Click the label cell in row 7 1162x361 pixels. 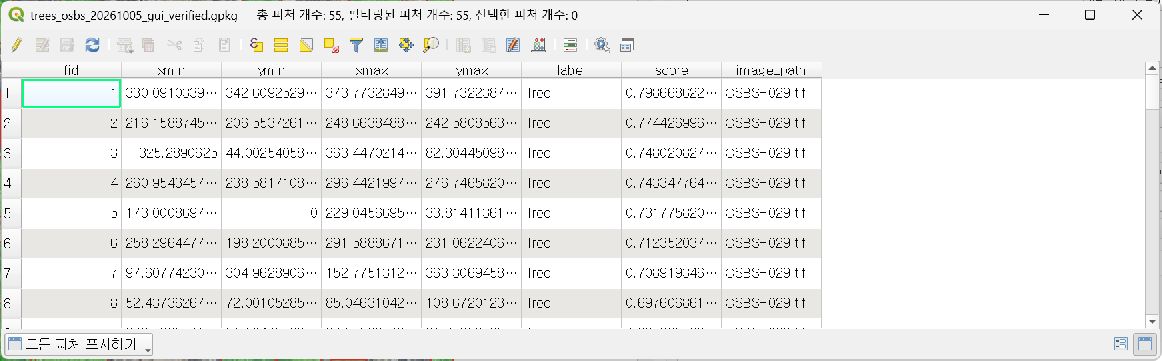tap(571, 273)
